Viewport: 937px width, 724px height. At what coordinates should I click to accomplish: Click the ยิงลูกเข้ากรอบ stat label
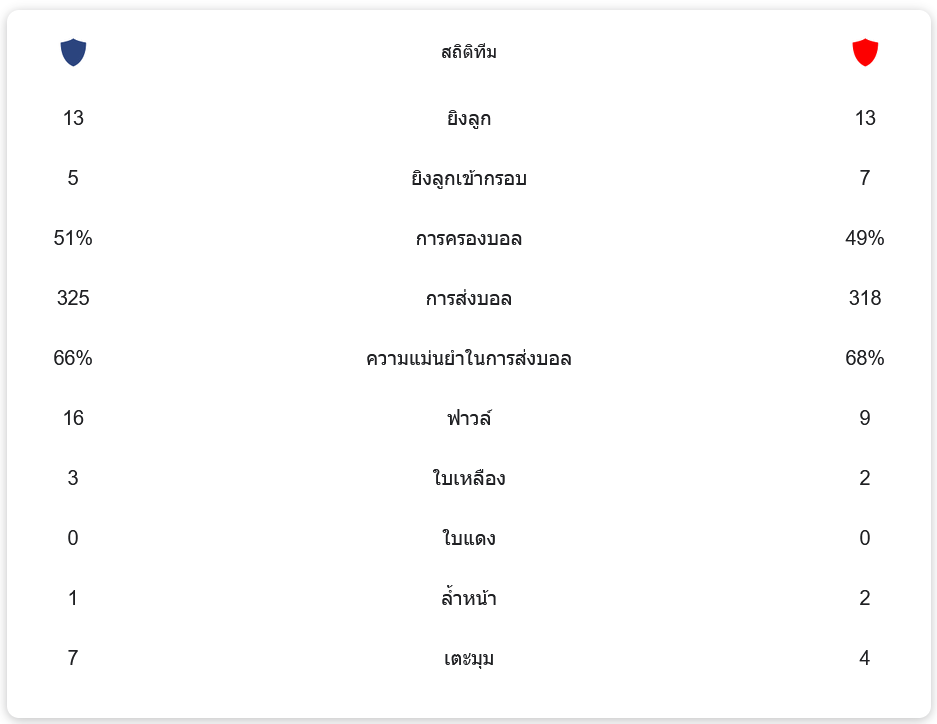point(468,179)
